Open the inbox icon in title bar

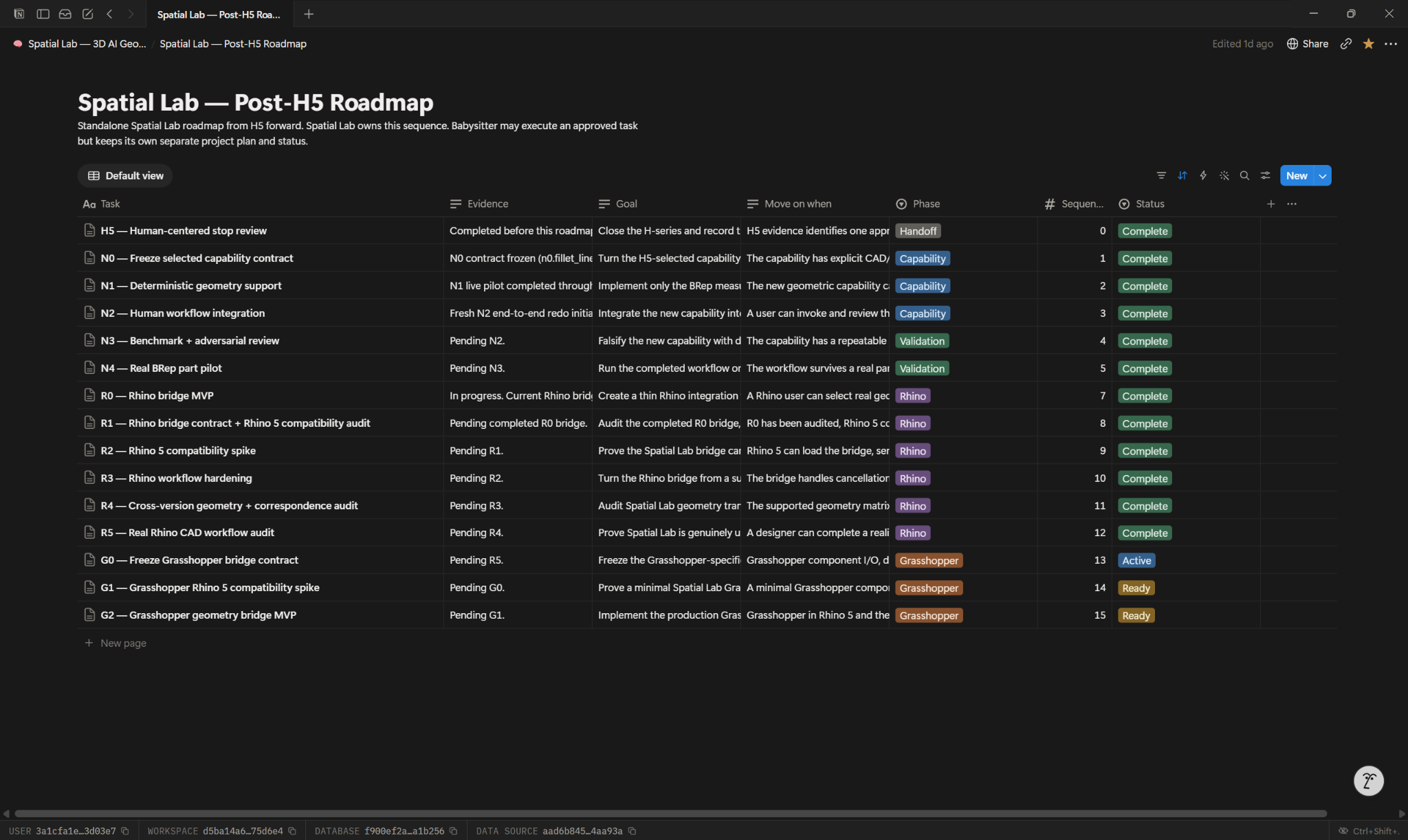pyautogui.click(x=65, y=14)
